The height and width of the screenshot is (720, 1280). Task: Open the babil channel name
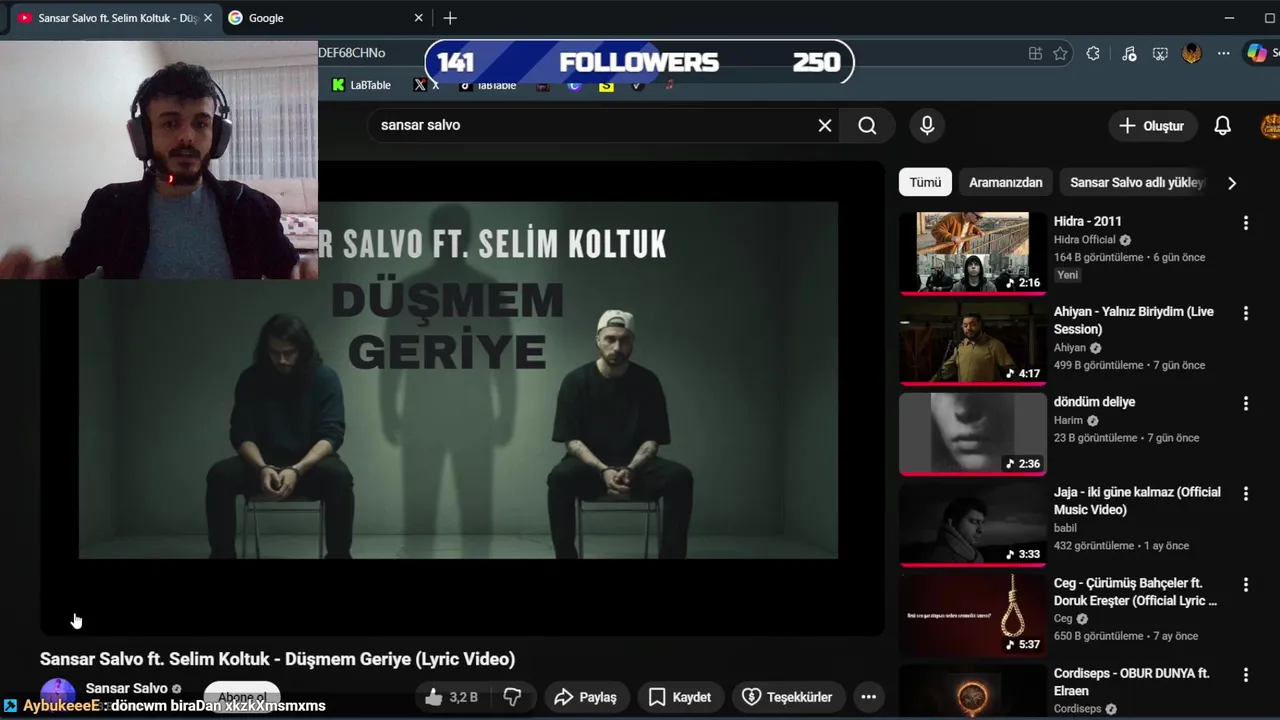point(1065,528)
